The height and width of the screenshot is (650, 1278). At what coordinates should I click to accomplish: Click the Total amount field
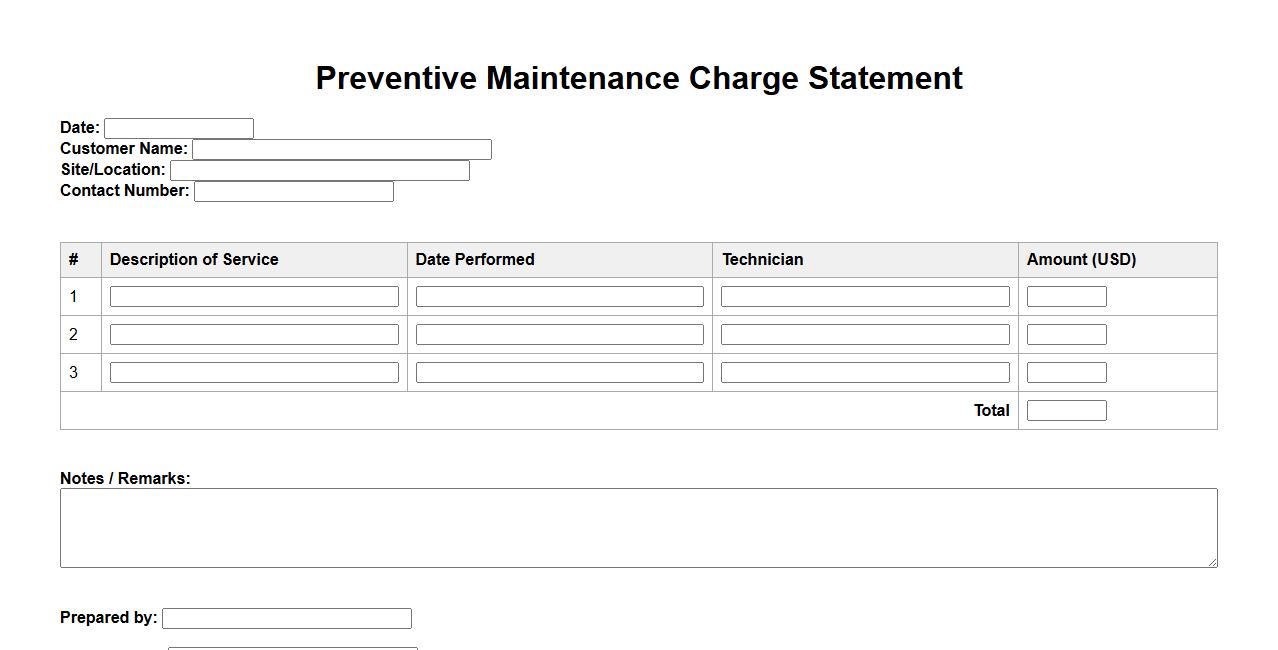1067,411
